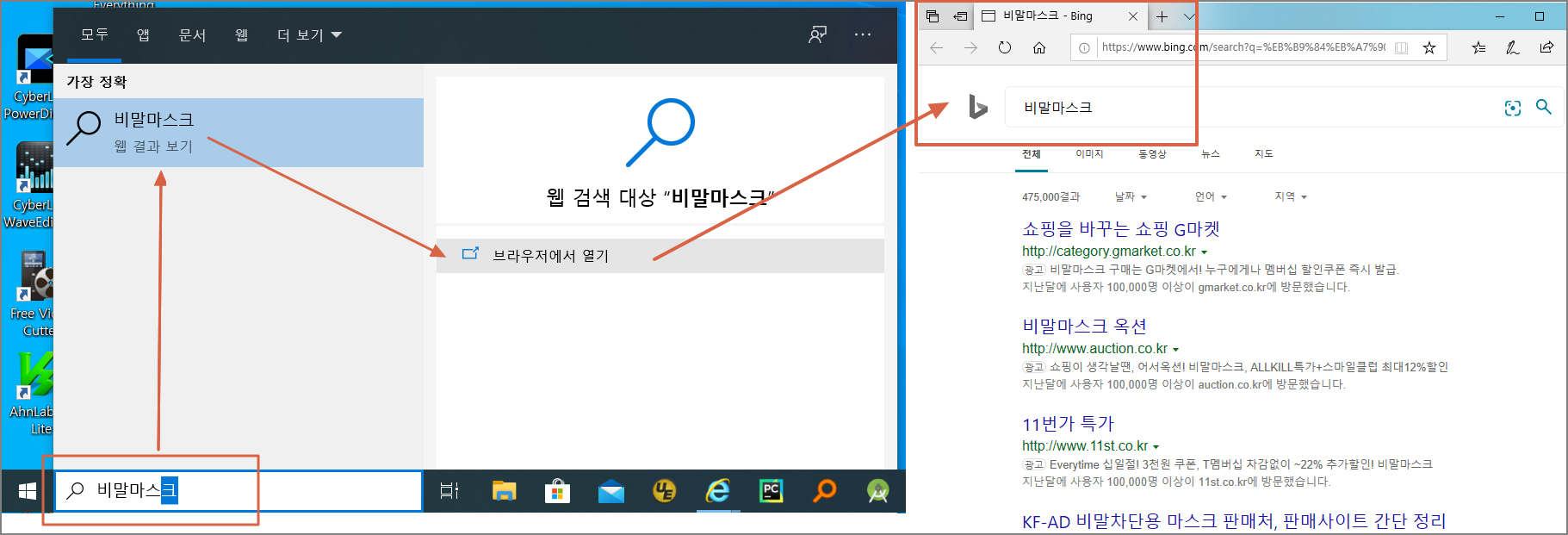Switch to Bing 동영상 tab
The height and width of the screenshot is (535, 1568).
(x=1152, y=154)
